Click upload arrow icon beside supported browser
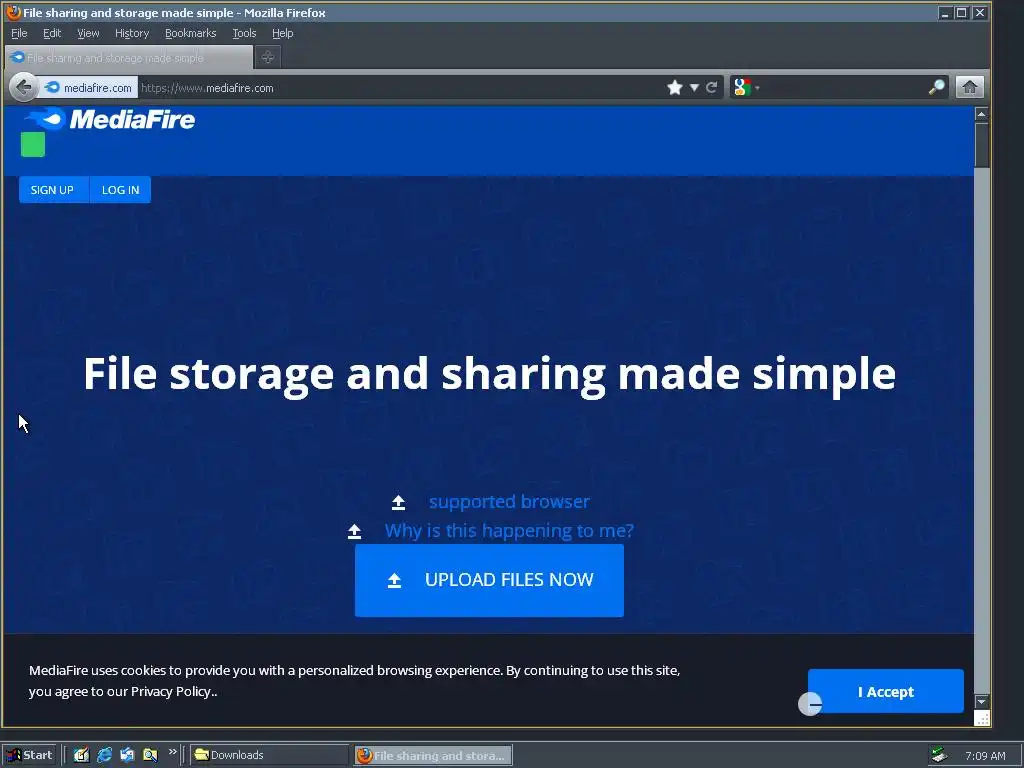1024x768 pixels. click(x=398, y=502)
